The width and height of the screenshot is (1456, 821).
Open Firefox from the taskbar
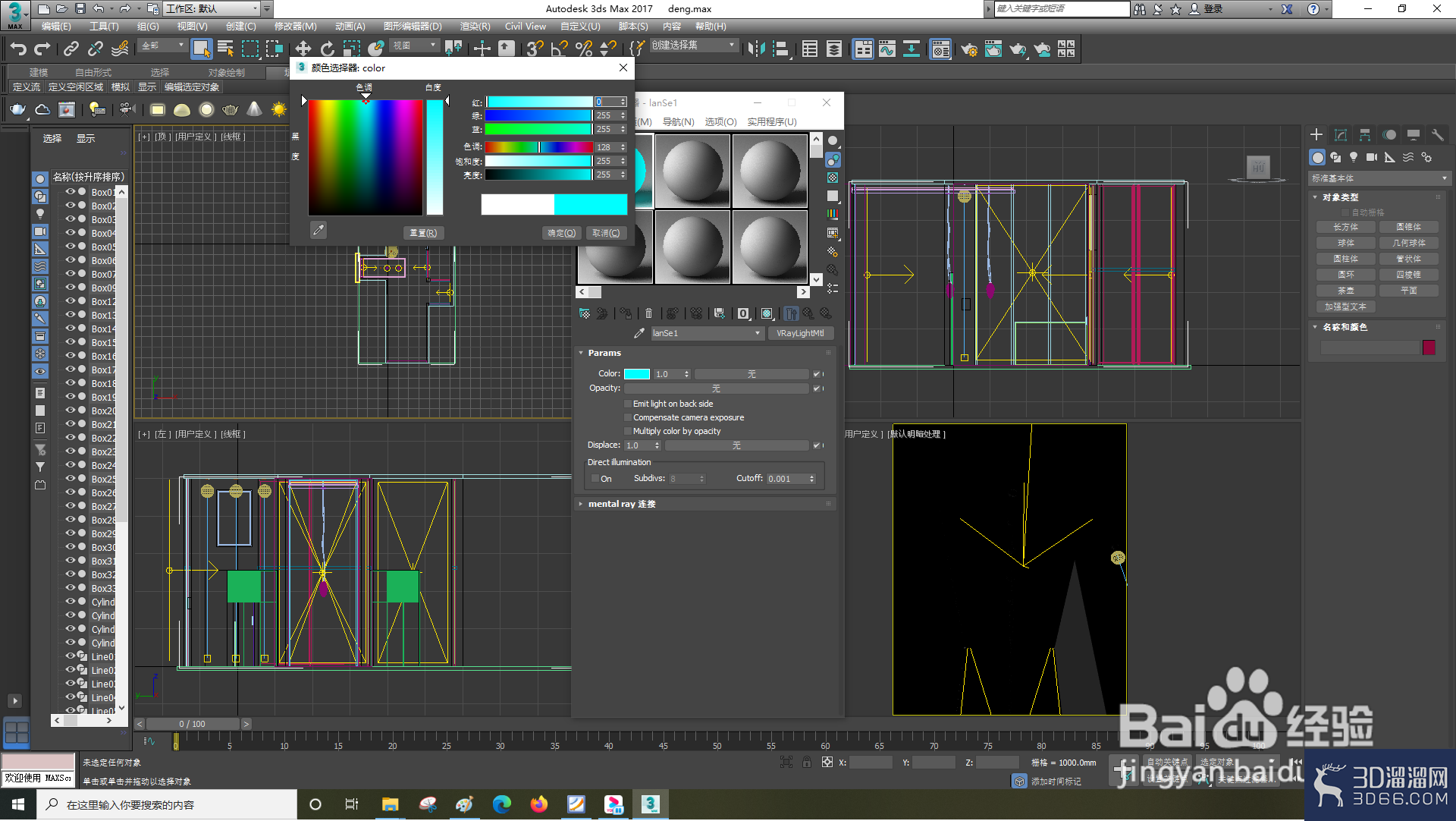[539, 805]
